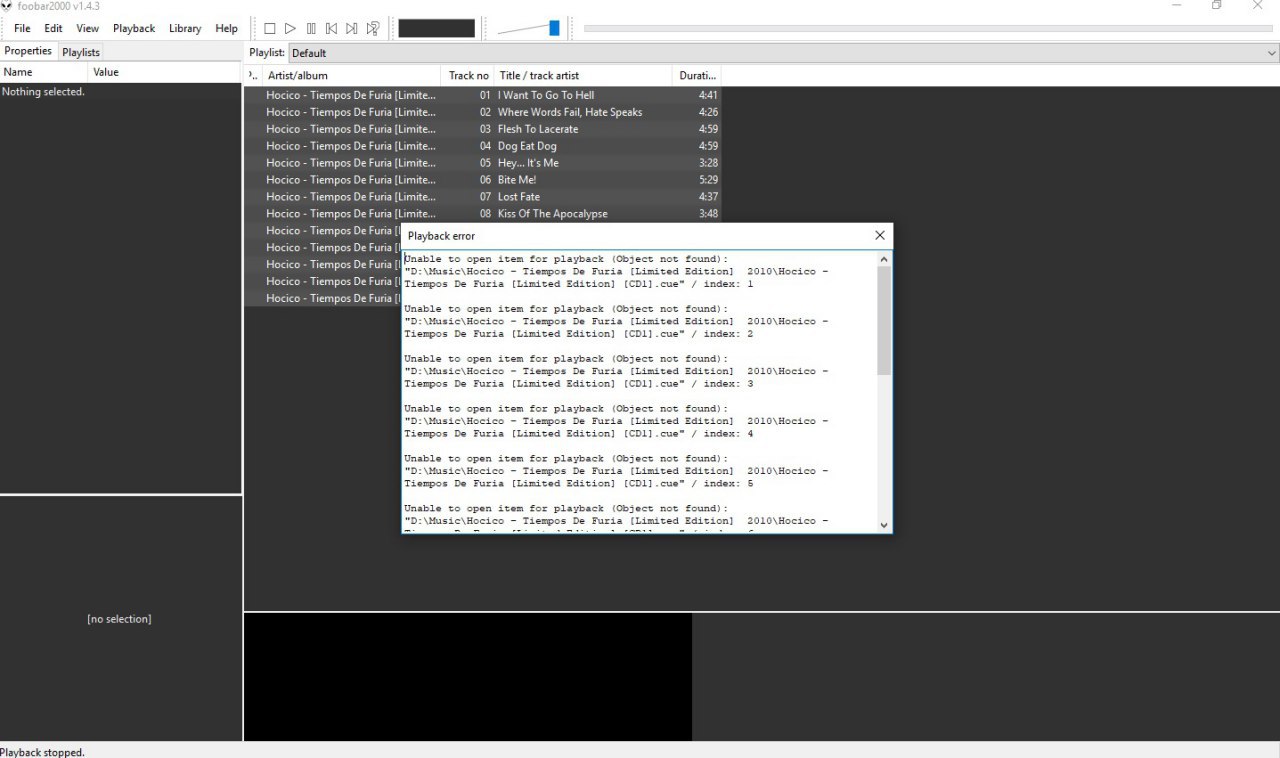Open the Playlist Default dropdown
Screen dimensions: 1280x758
pyautogui.click(x=784, y=53)
